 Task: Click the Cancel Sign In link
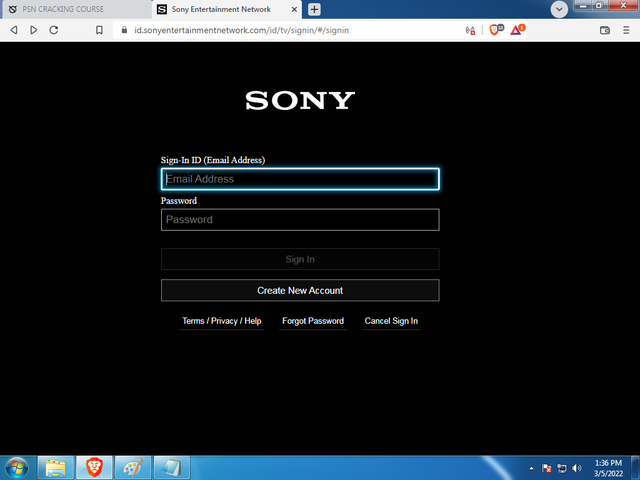coord(391,321)
